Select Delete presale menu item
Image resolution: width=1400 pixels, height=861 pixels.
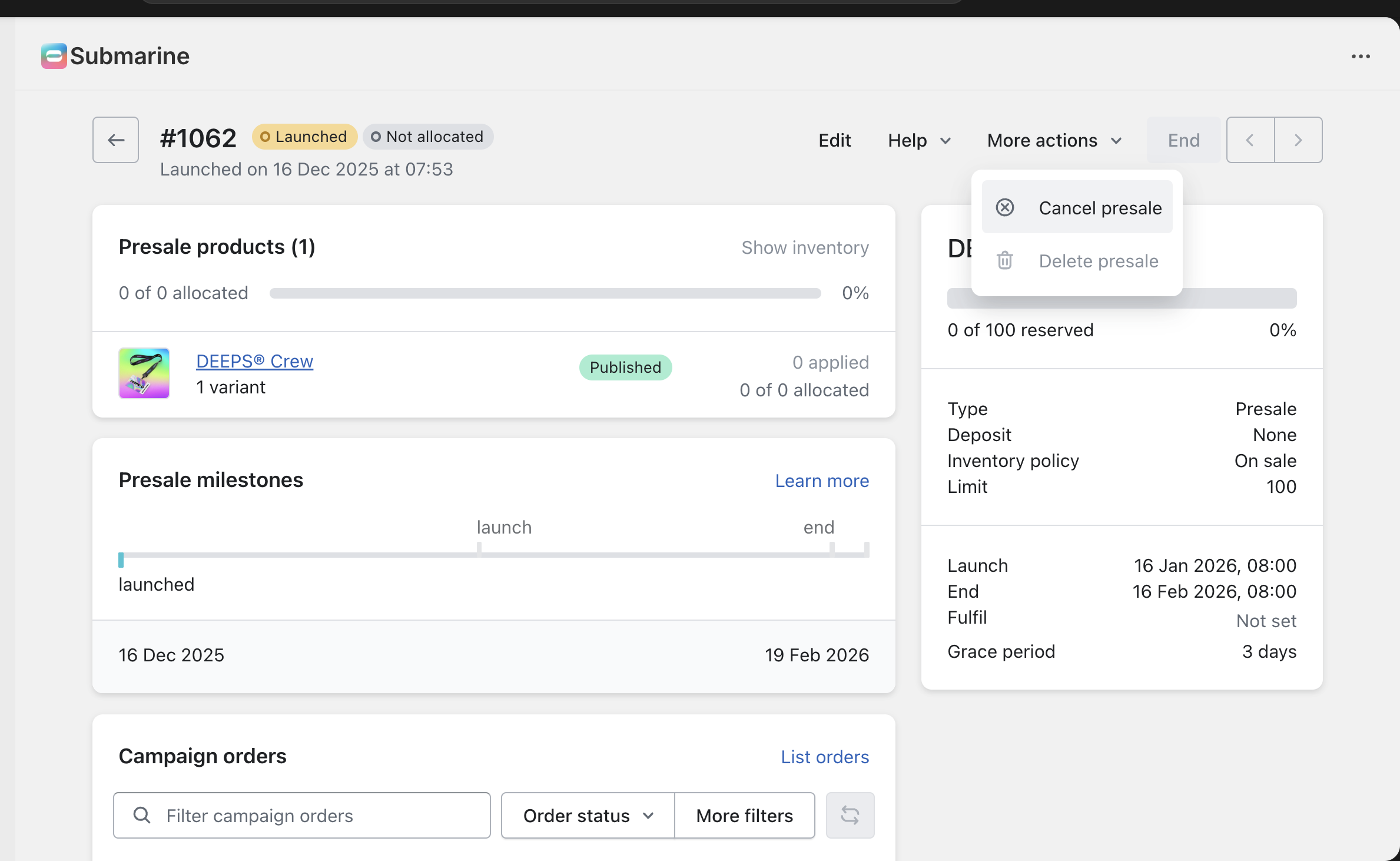1098,260
